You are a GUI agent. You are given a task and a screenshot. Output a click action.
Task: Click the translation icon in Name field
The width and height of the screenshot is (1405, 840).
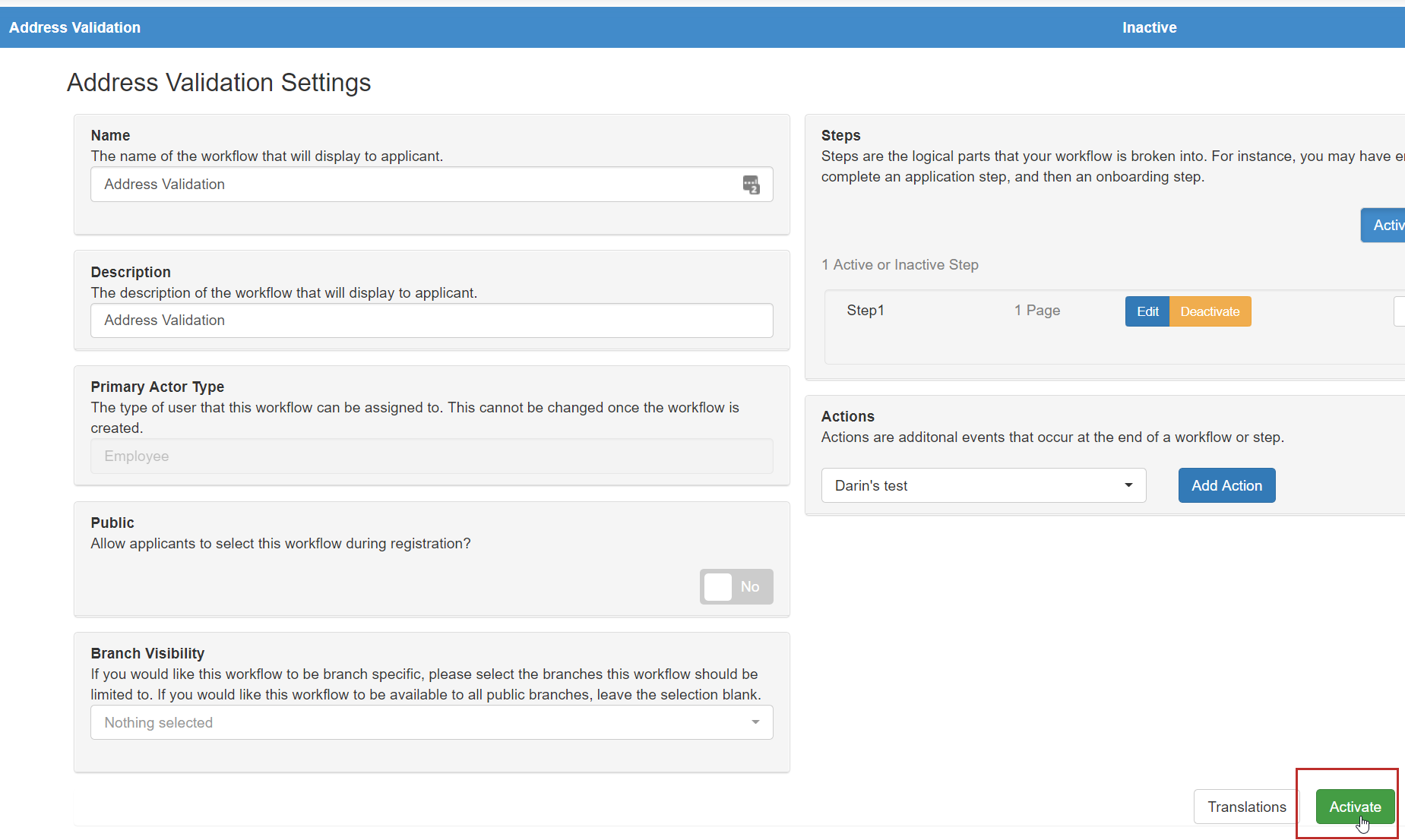pyautogui.click(x=751, y=185)
